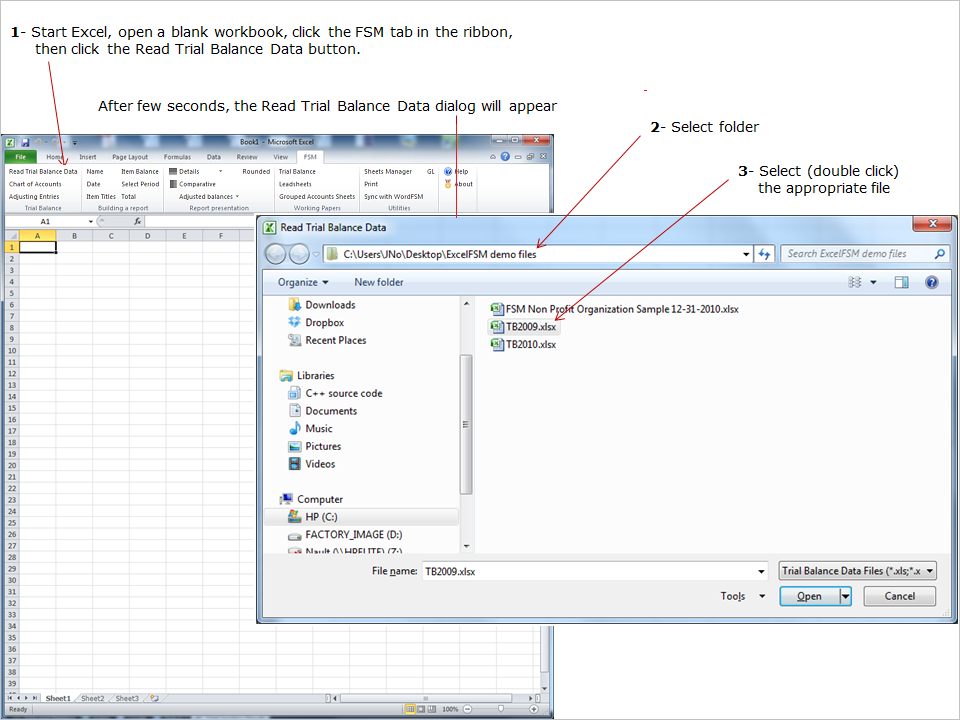Click the Excel zoom slider in status bar
This screenshot has height=720, width=960.
pyautogui.click(x=500, y=709)
